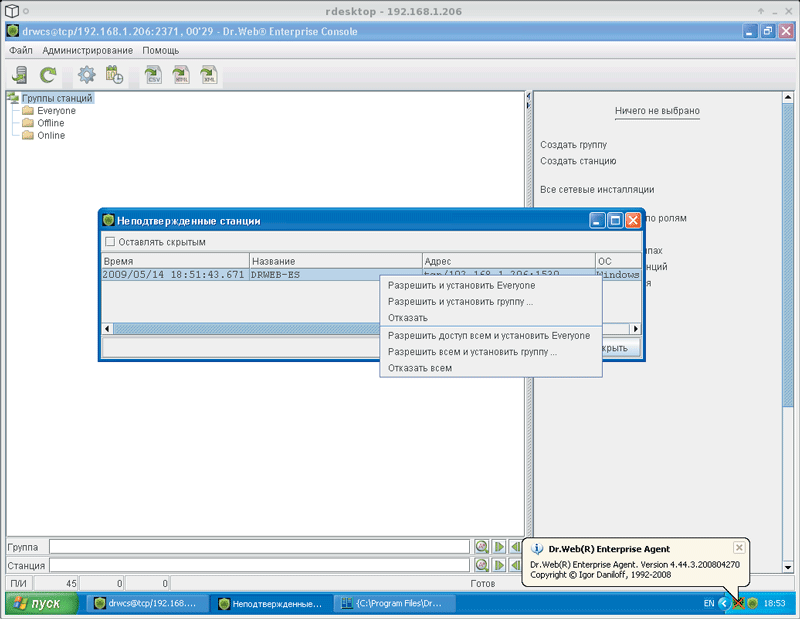Click the green forward arrow beside Группа
This screenshot has height=619, width=800.
click(x=499, y=547)
